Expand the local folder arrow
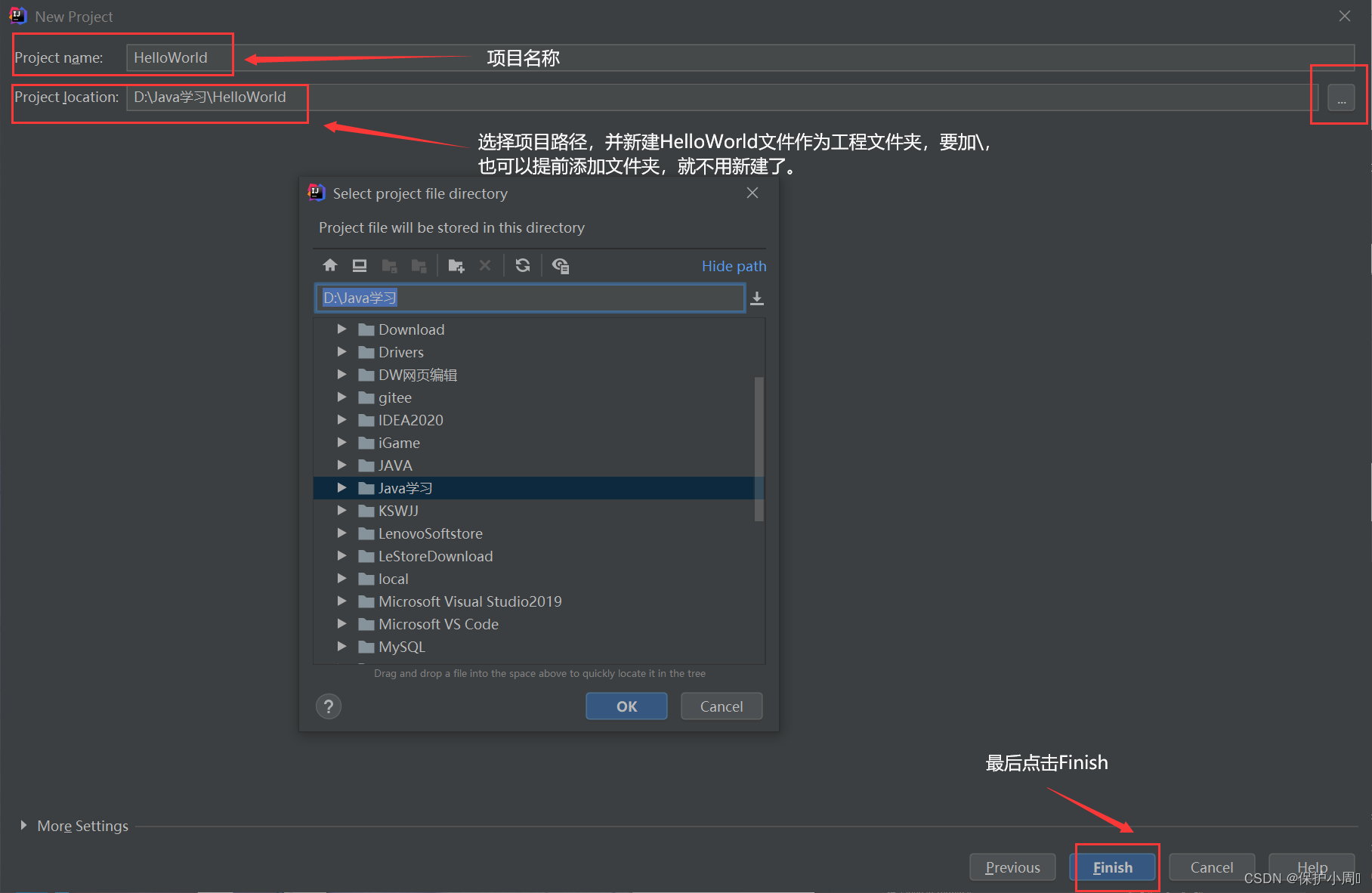 (x=341, y=579)
